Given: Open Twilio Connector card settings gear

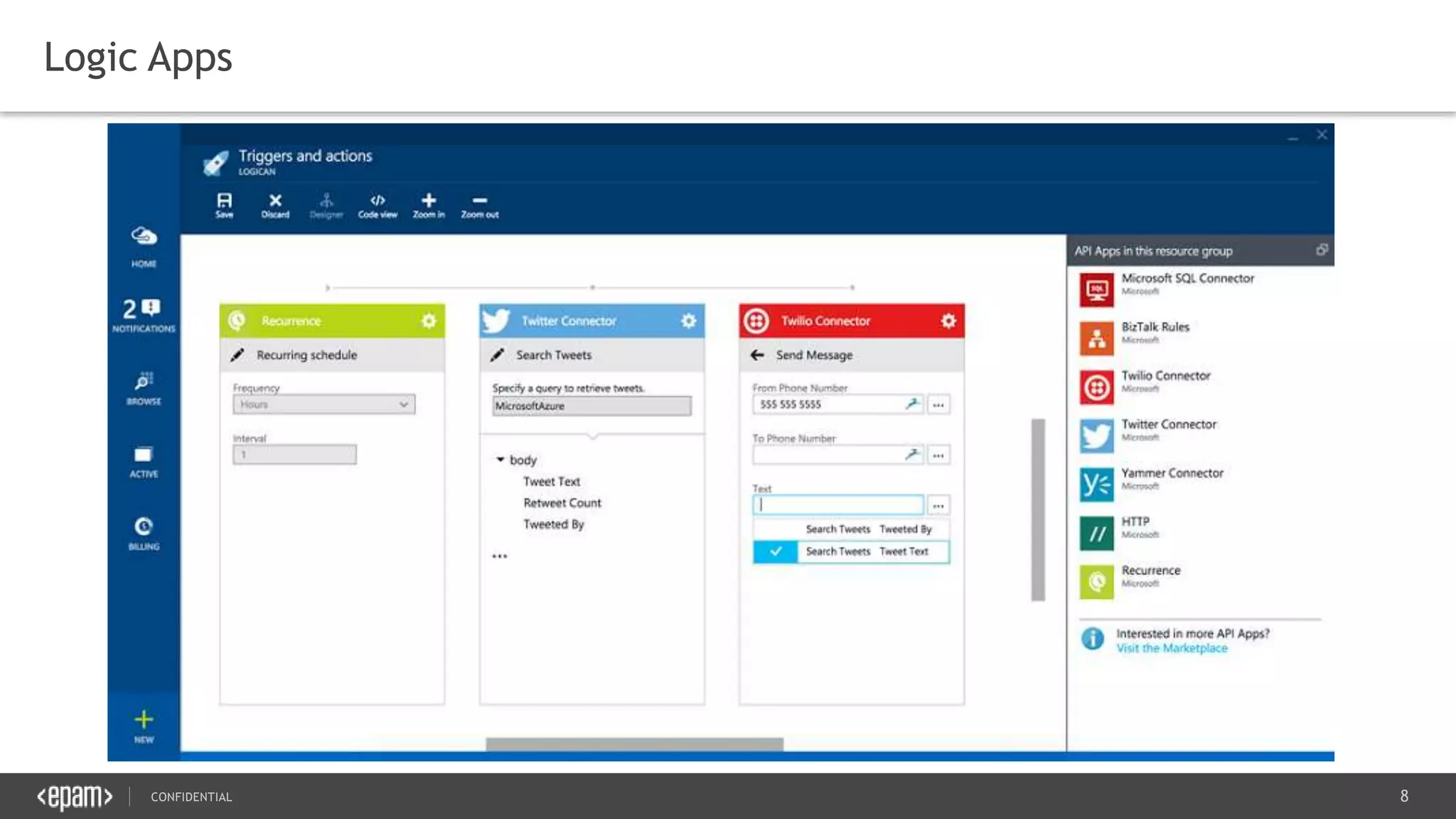Looking at the screenshot, I should point(948,321).
